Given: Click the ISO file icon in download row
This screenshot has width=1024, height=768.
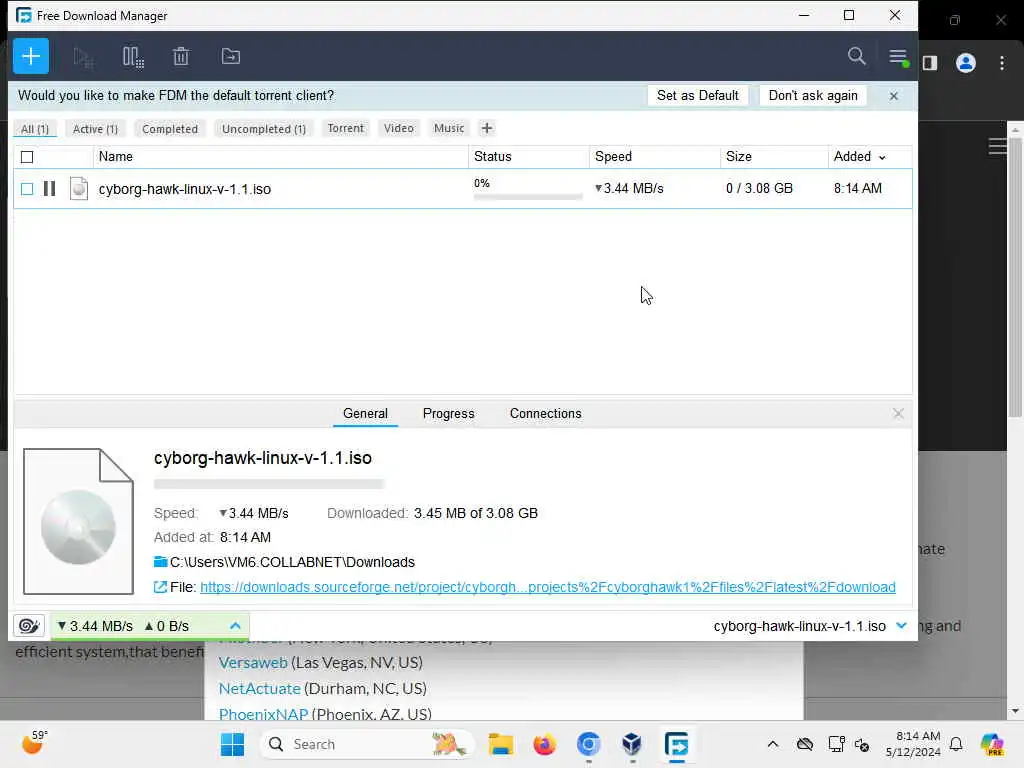Looking at the screenshot, I should [x=78, y=189].
